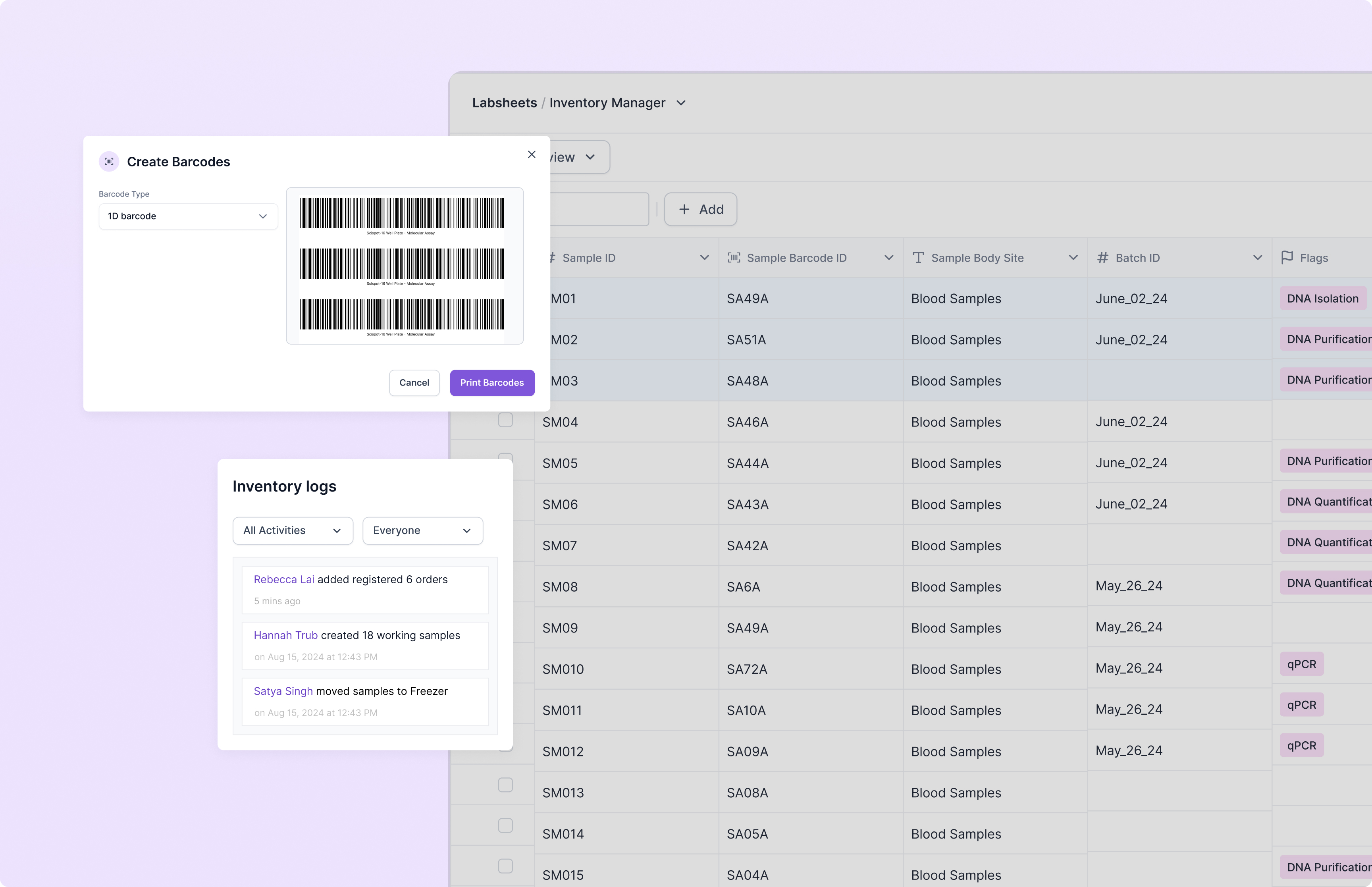Click the barcode icon in Sample Barcode ID header
The height and width of the screenshot is (887, 1372).
734,257
